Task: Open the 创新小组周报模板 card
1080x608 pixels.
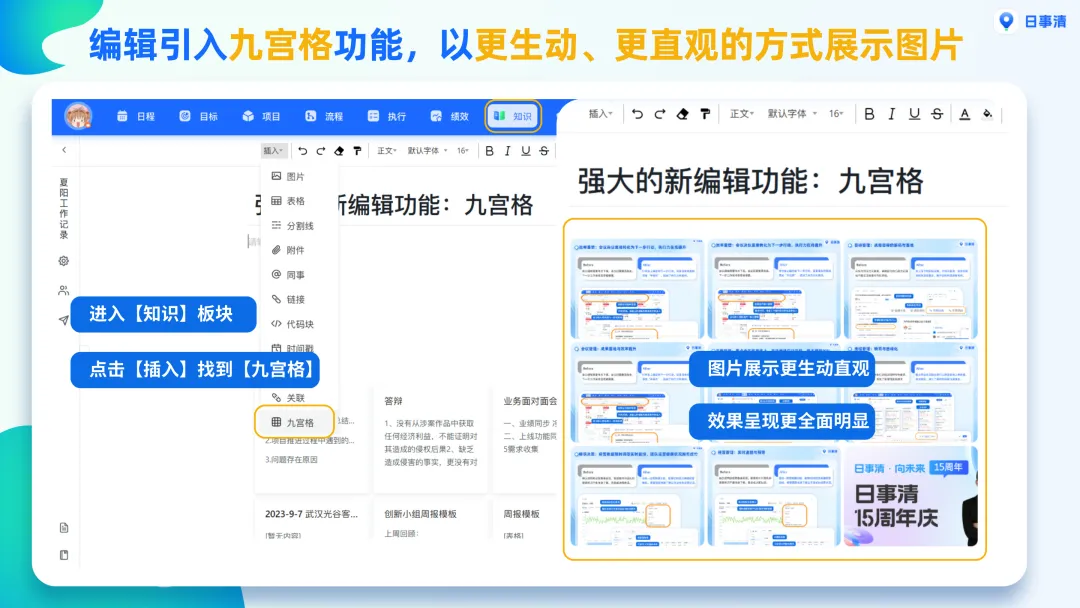Action: (x=430, y=522)
